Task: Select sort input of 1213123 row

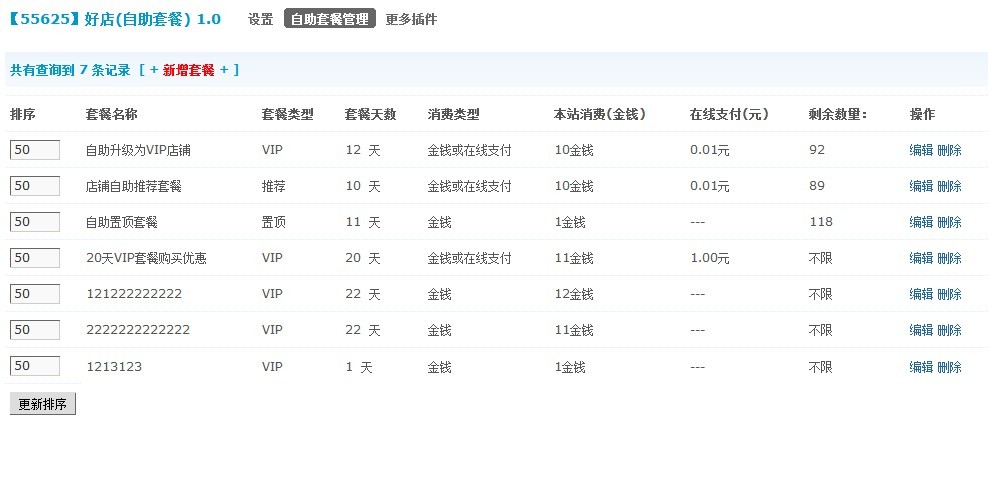Action: [35, 366]
